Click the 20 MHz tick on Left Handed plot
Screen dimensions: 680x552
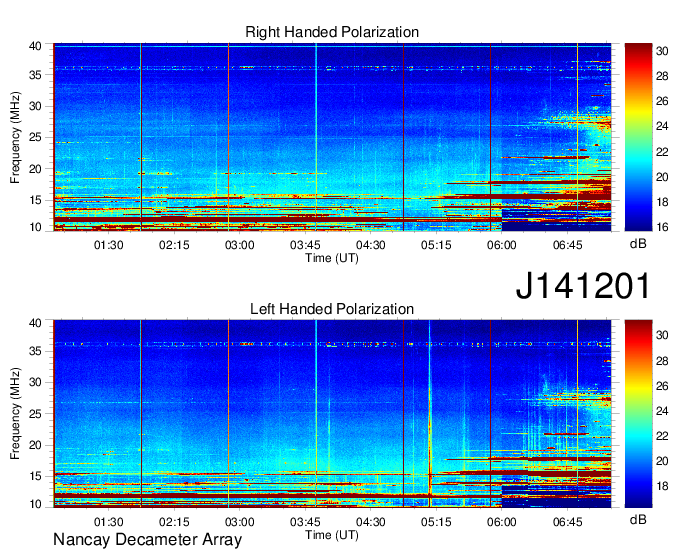[35, 445]
